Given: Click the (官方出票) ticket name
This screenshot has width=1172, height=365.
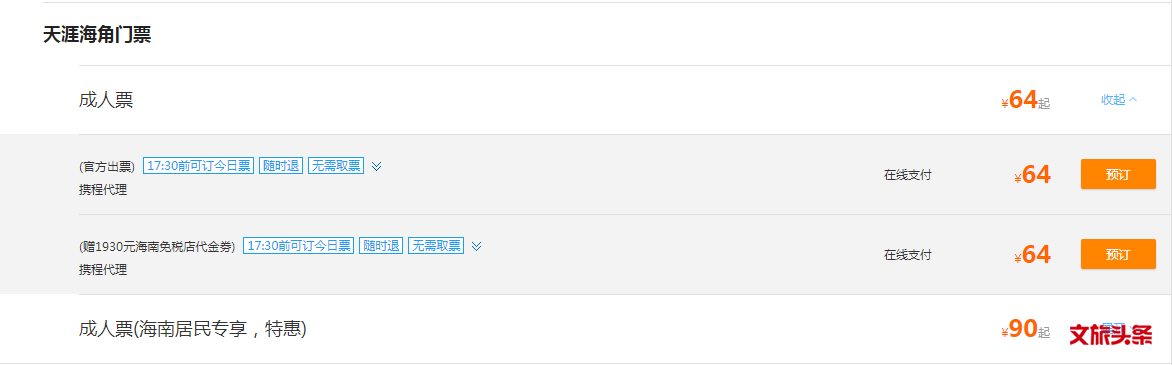Looking at the screenshot, I should [108, 167].
